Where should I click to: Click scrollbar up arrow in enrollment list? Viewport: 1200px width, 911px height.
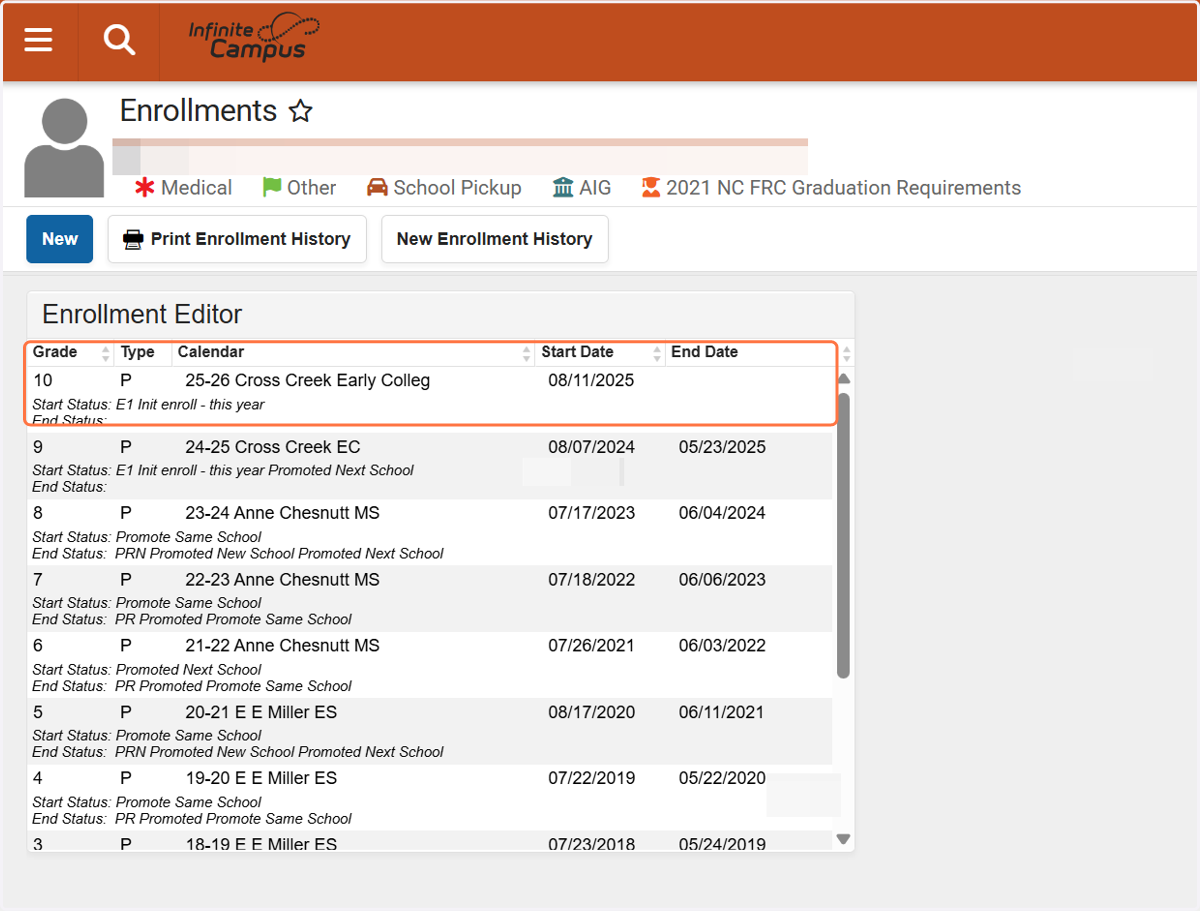click(x=843, y=378)
